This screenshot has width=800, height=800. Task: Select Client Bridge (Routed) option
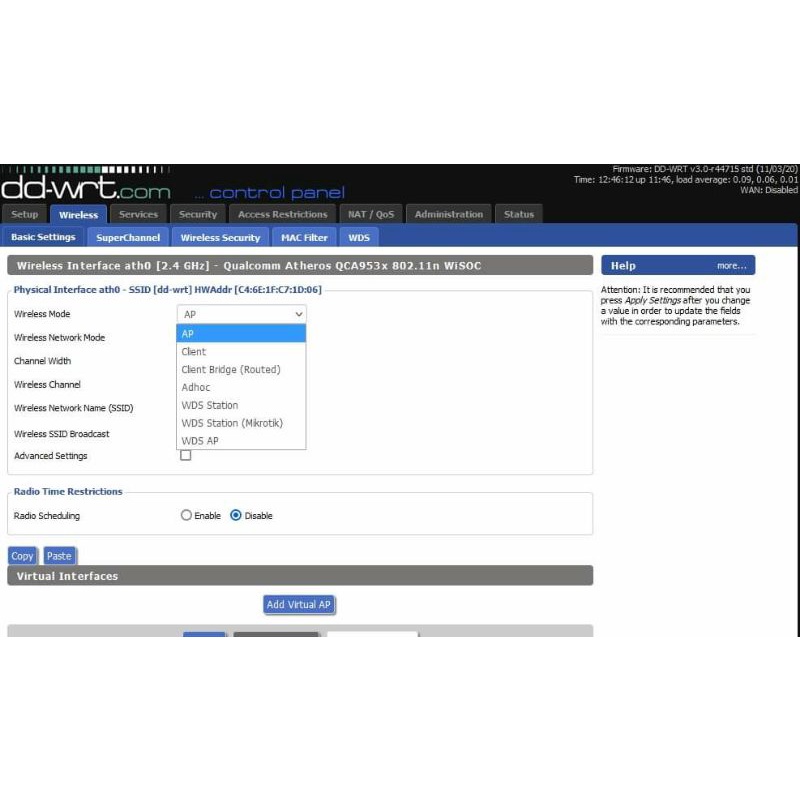tap(241, 369)
